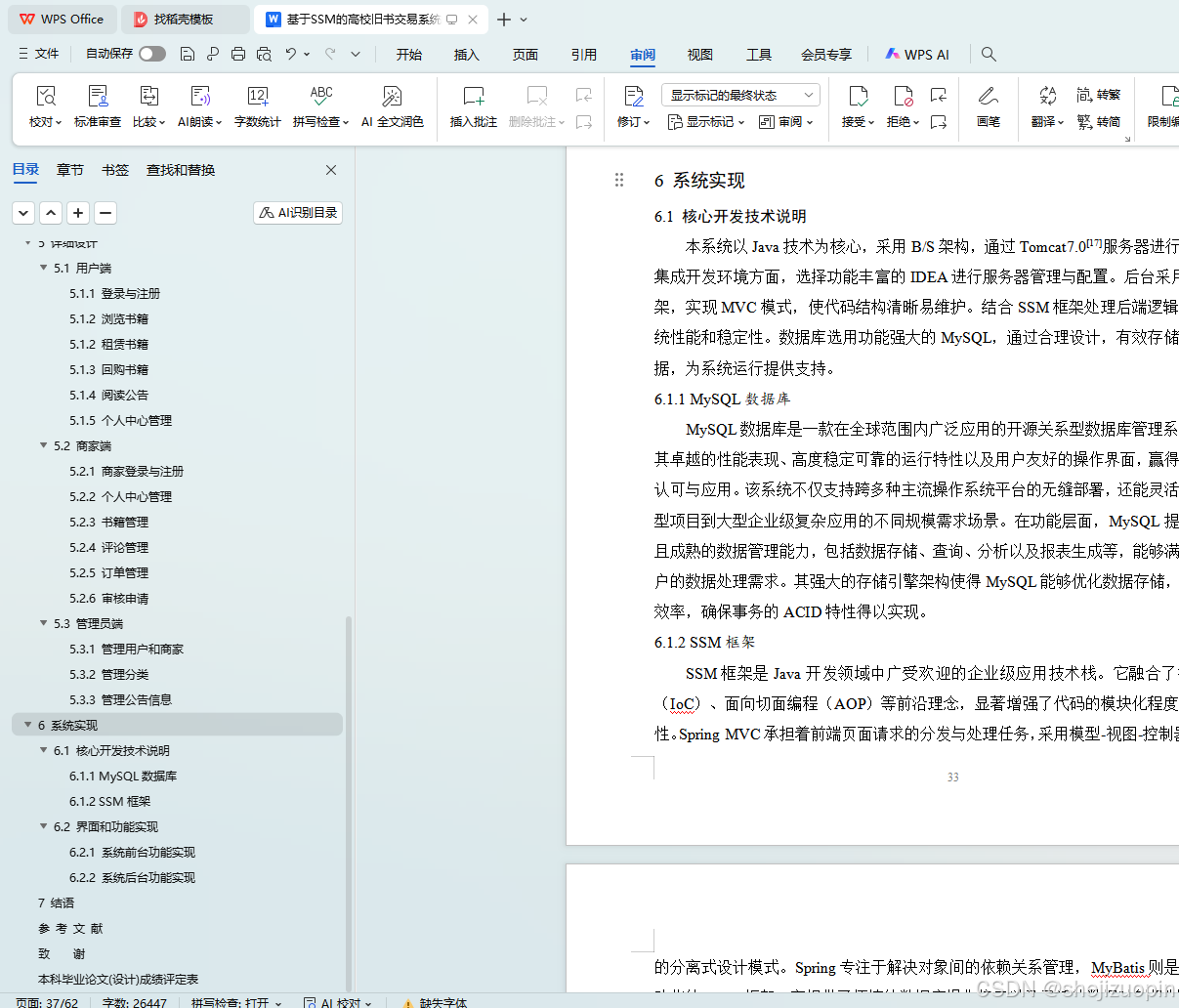Select the 书签 navigation pane tab
Screen dimensions: 1179x1008
click(115, 170)
